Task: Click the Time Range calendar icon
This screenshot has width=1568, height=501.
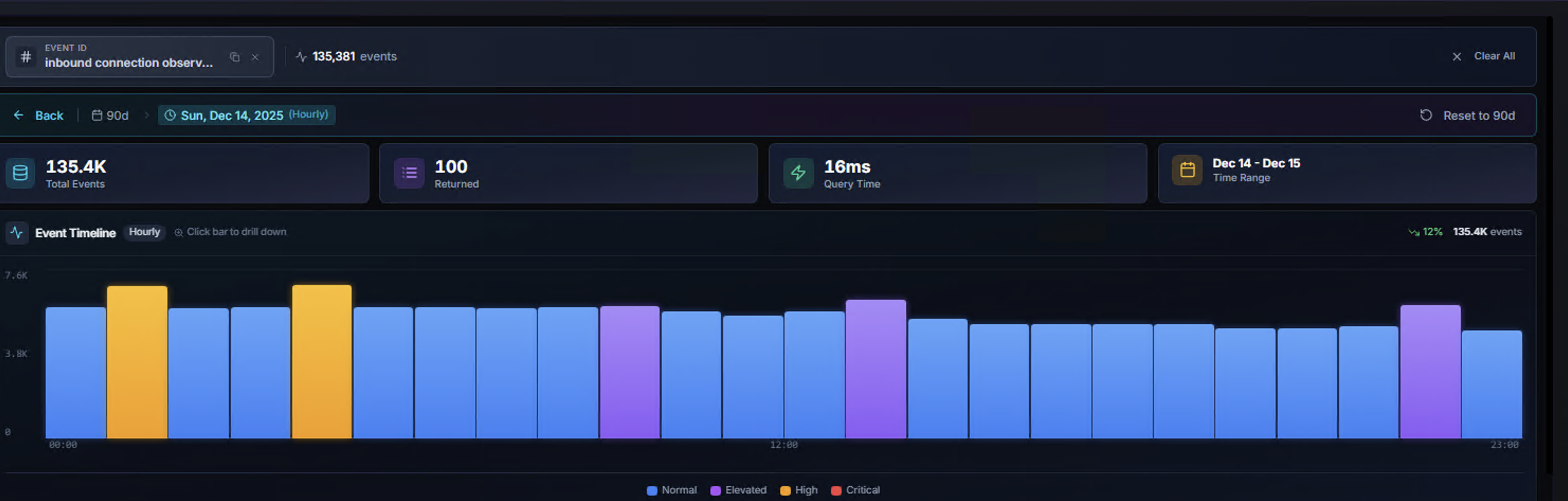Action: tap(1187, 170)
